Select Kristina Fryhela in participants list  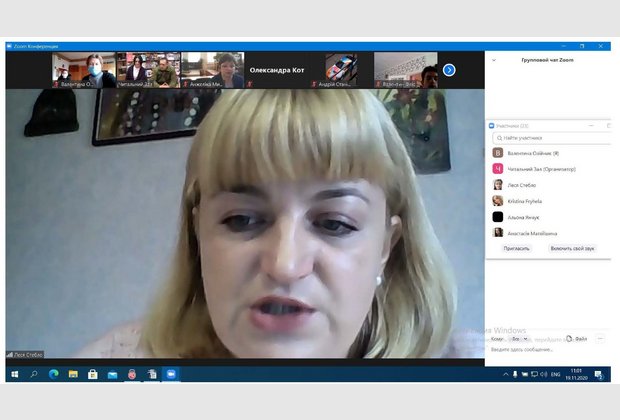pos(550,201)
